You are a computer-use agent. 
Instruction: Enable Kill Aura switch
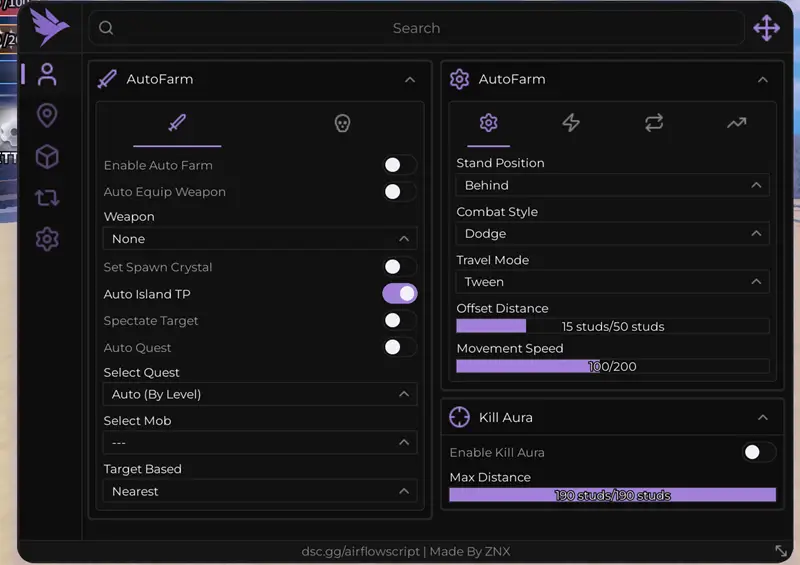[758, 452]
